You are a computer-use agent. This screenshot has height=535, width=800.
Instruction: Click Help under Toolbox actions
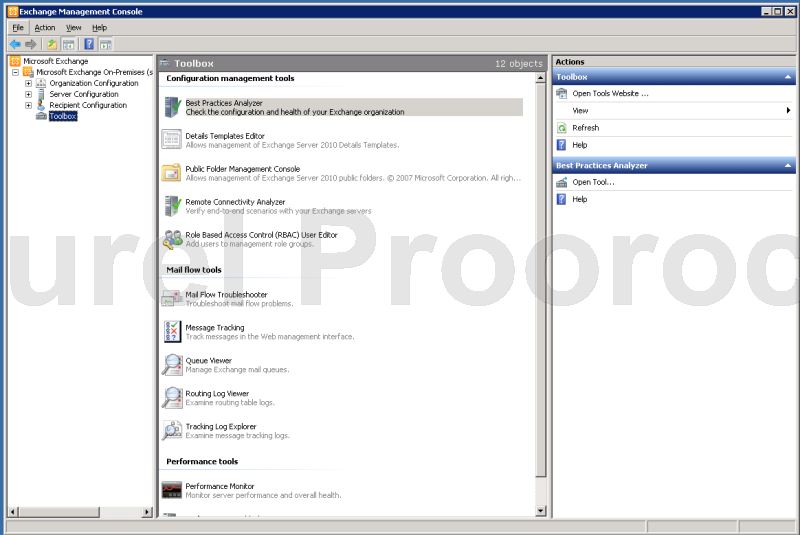[x=580, y=145]
